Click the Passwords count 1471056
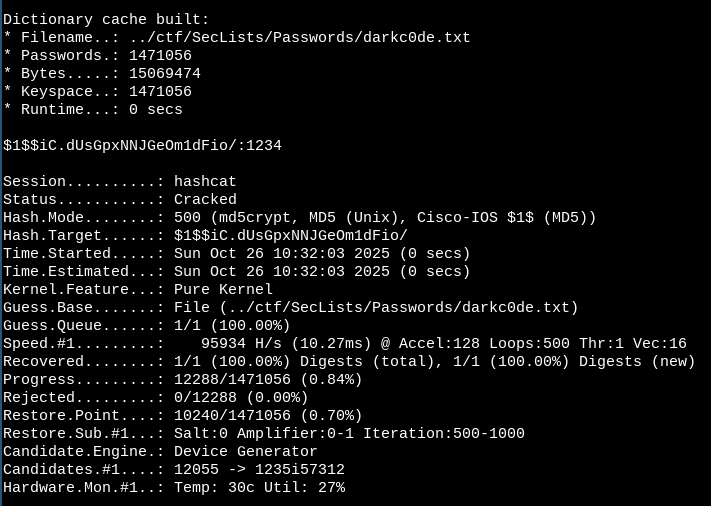This screenshot has width=711, height=506. 160,55
